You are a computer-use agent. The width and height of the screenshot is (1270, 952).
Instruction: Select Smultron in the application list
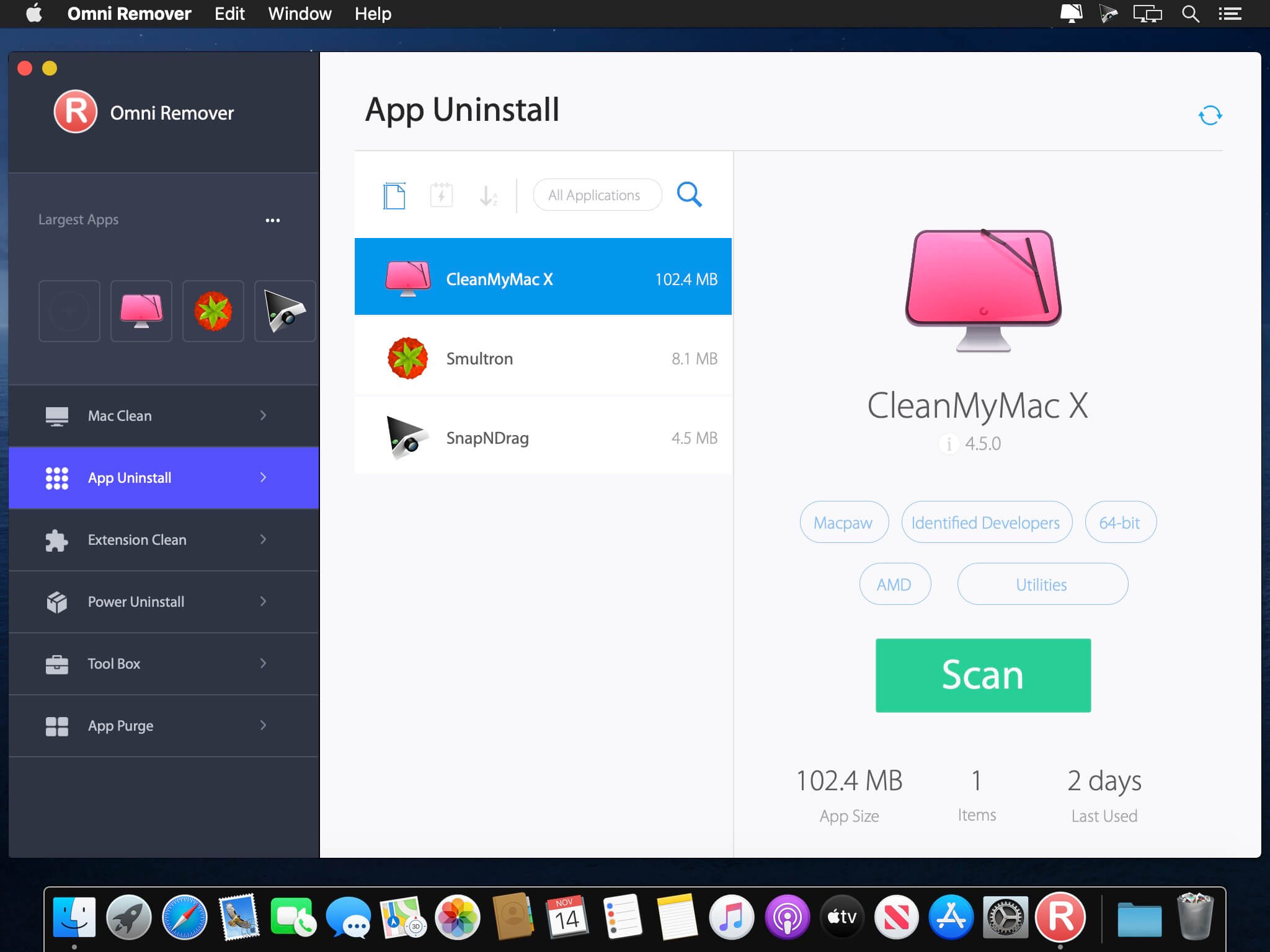[543, 358]
